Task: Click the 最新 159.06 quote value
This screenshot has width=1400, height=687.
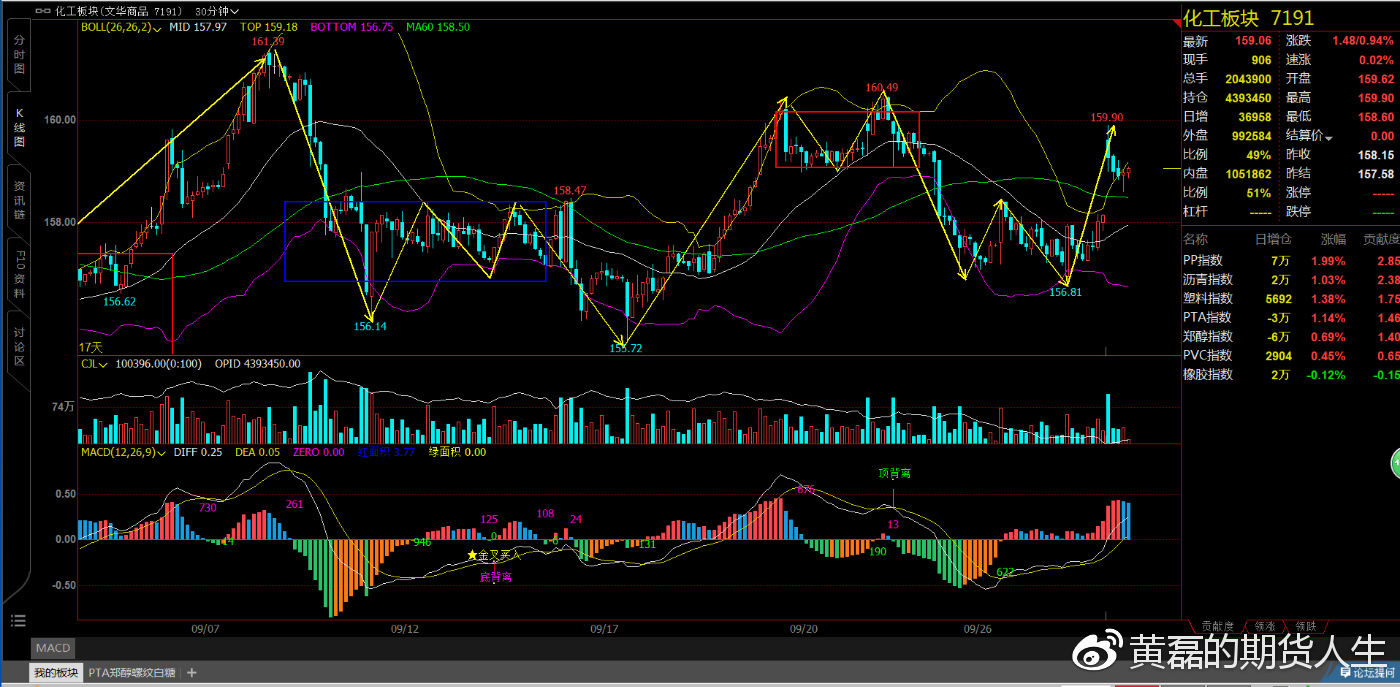Action: click(1253, 41)
